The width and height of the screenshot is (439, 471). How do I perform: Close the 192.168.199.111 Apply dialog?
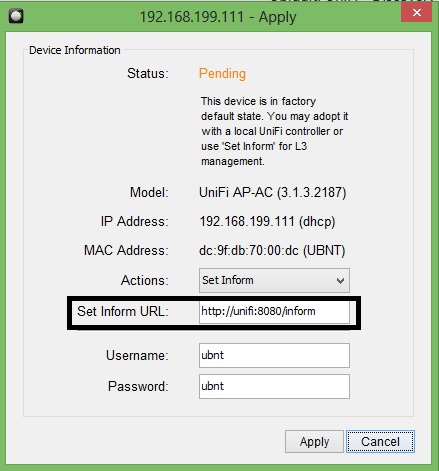417,13
